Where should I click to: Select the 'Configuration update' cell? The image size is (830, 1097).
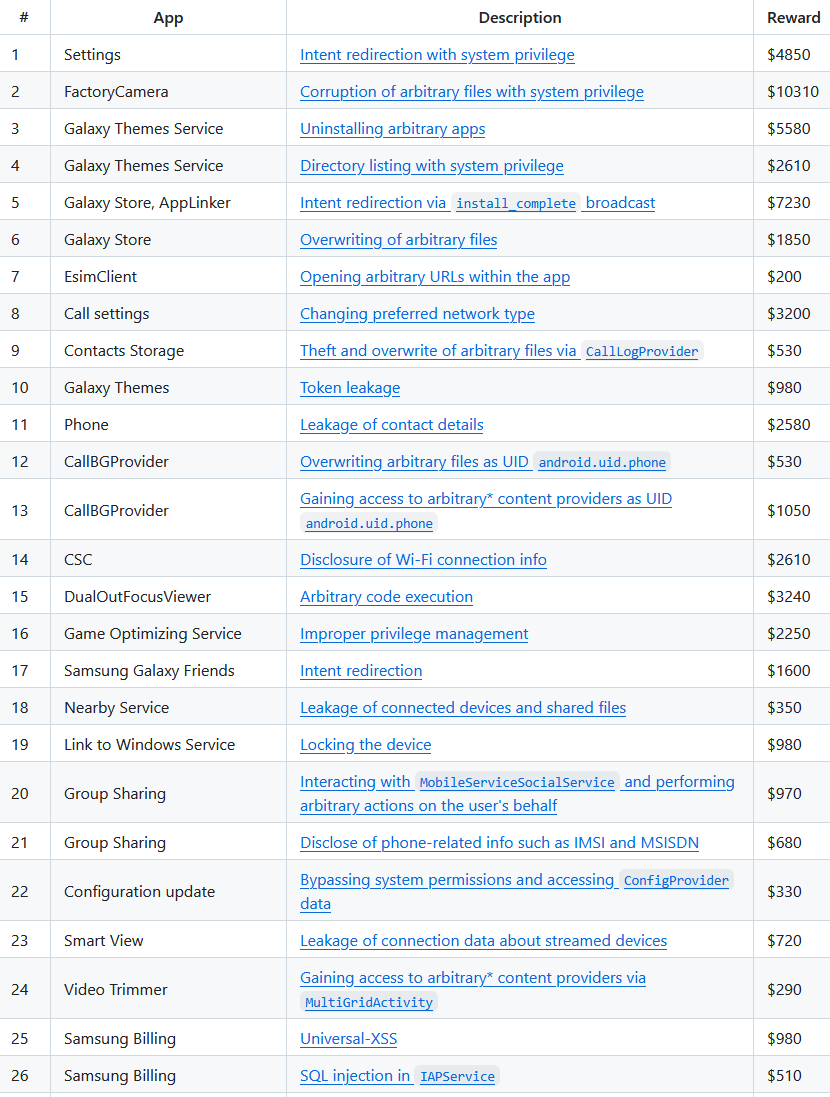(169, 892)
